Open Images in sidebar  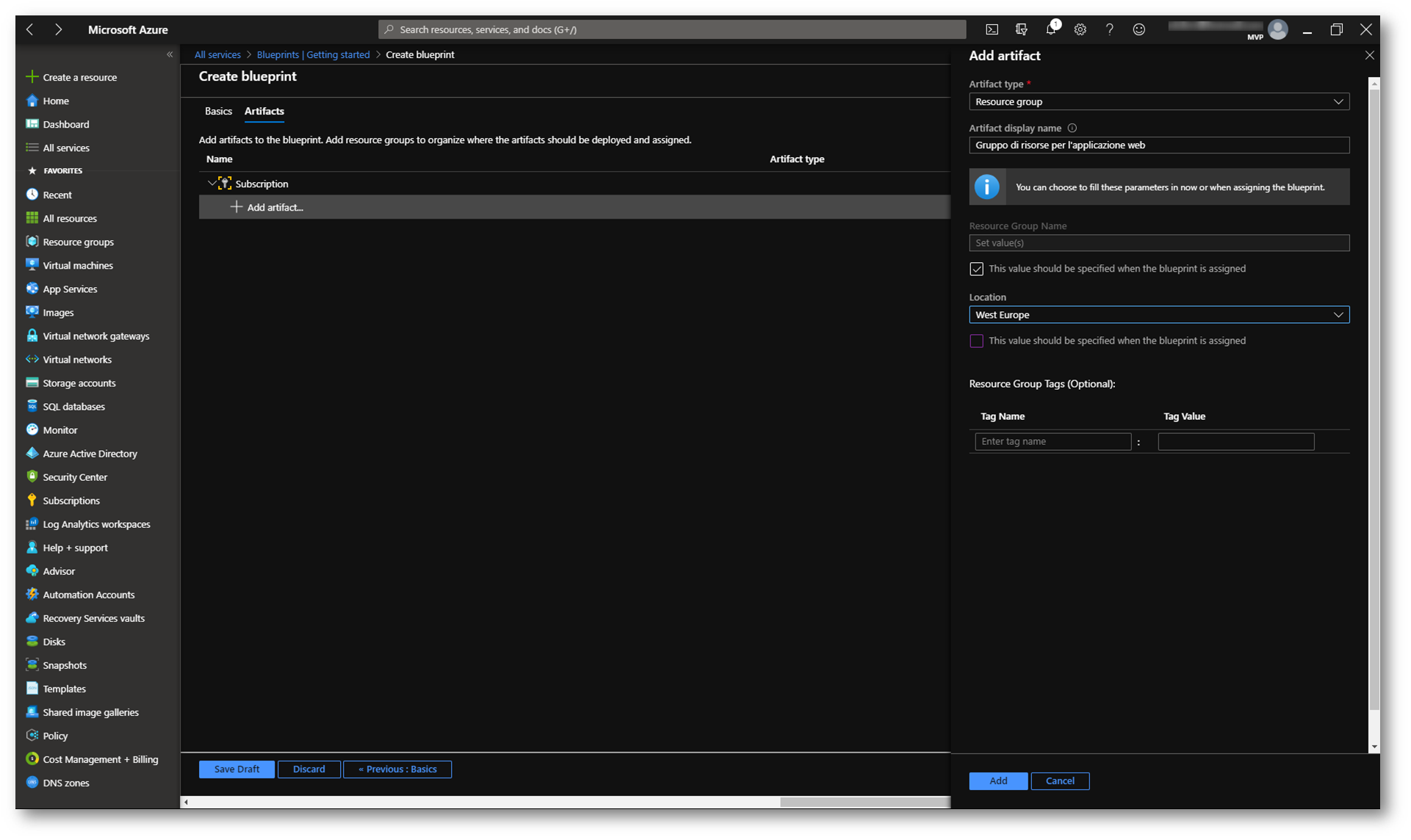pyautogui.click(x=57, y=312)
